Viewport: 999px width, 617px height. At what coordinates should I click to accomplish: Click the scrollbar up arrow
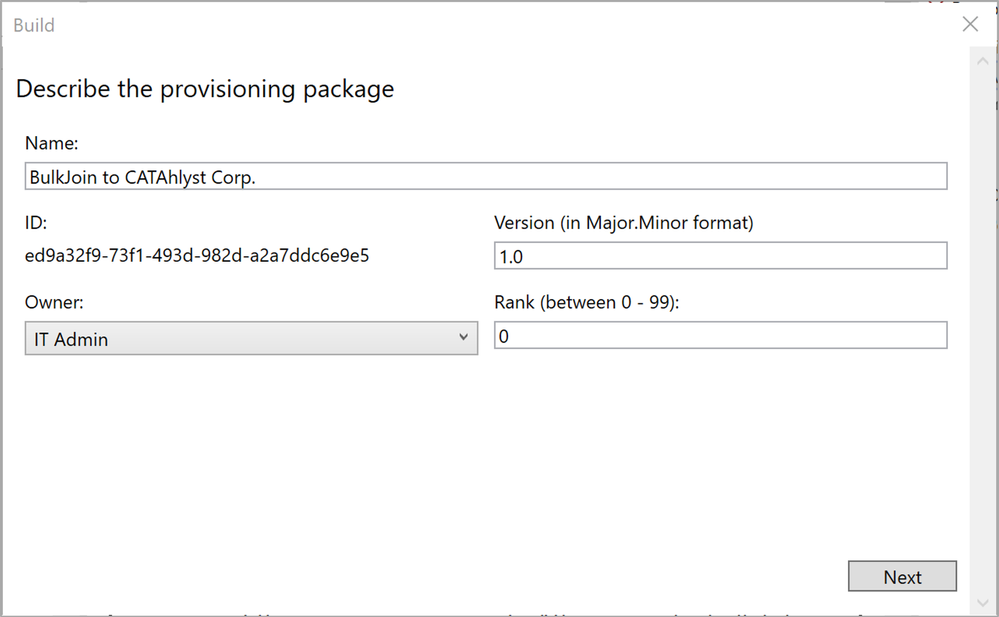(x=983, y=61)
